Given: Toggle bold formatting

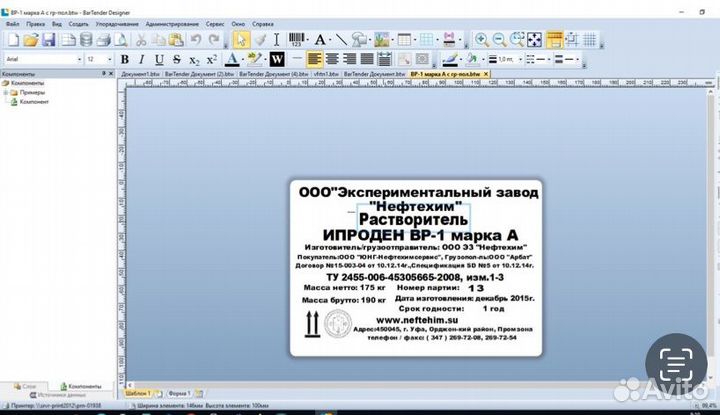Looking at the screenshot, I should pos(124,59).
